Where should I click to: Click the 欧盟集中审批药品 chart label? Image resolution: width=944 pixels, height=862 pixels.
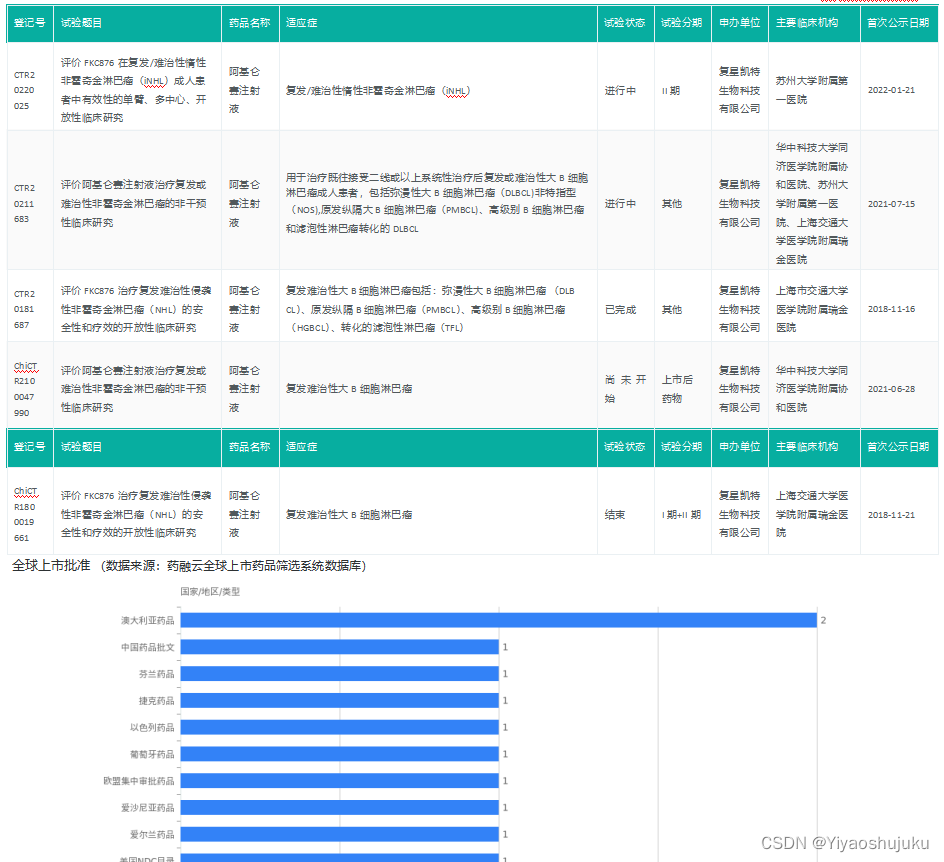(139, 781)
